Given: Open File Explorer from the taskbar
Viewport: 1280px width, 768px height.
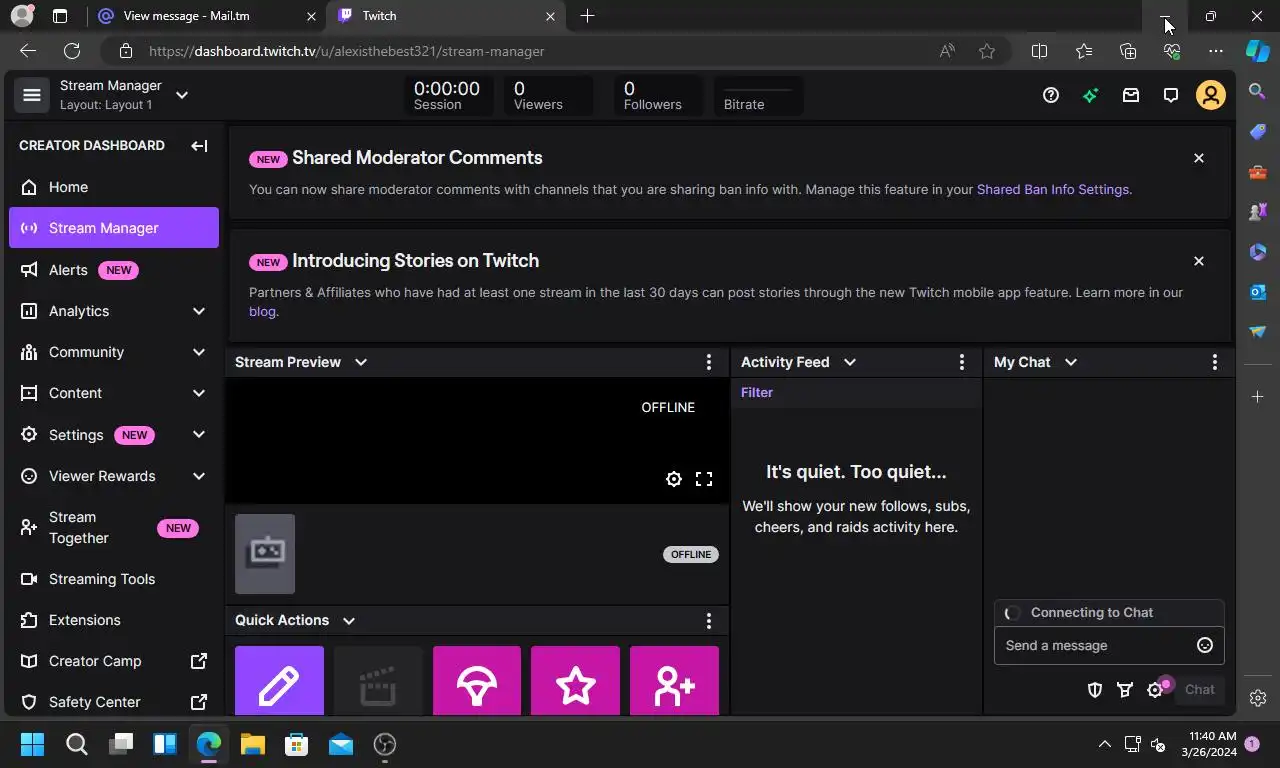Looking at the screenshot, I should click(252, 744).
